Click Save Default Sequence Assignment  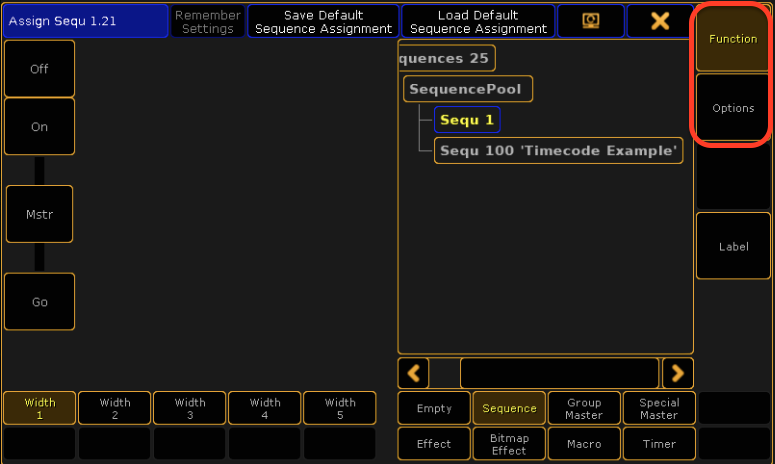pyautogui.click(x=324, y=21)
